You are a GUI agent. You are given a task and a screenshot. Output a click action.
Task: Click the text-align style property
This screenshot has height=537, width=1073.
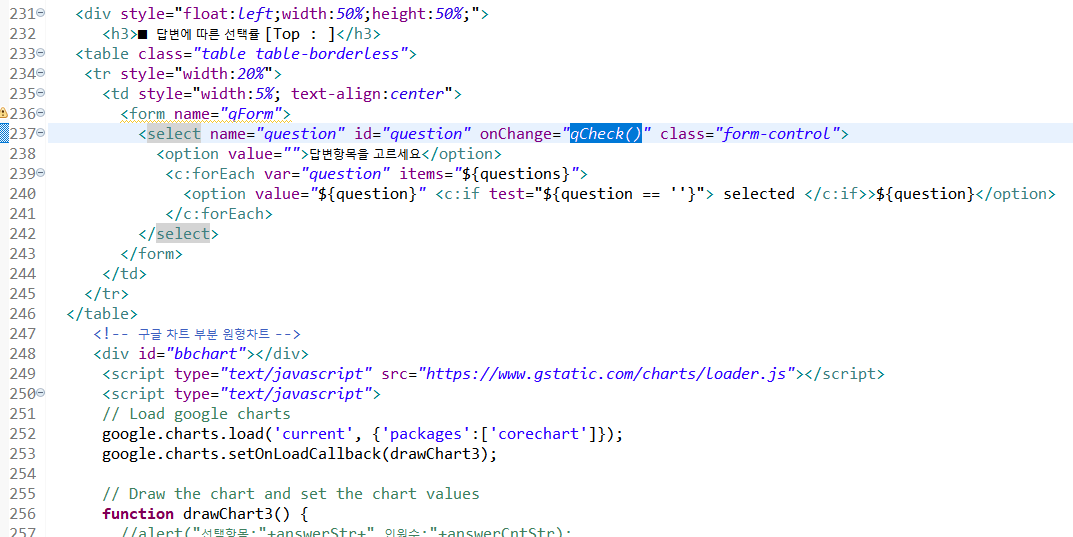[336, 94]
